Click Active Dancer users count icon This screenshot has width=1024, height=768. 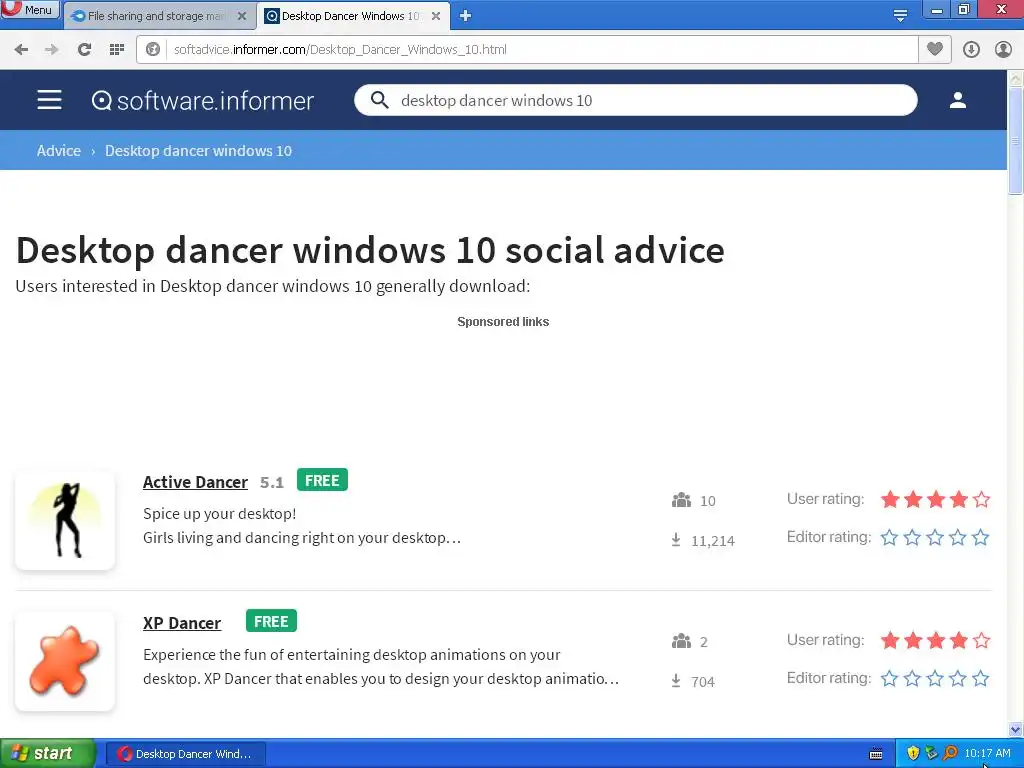point(681,500)
